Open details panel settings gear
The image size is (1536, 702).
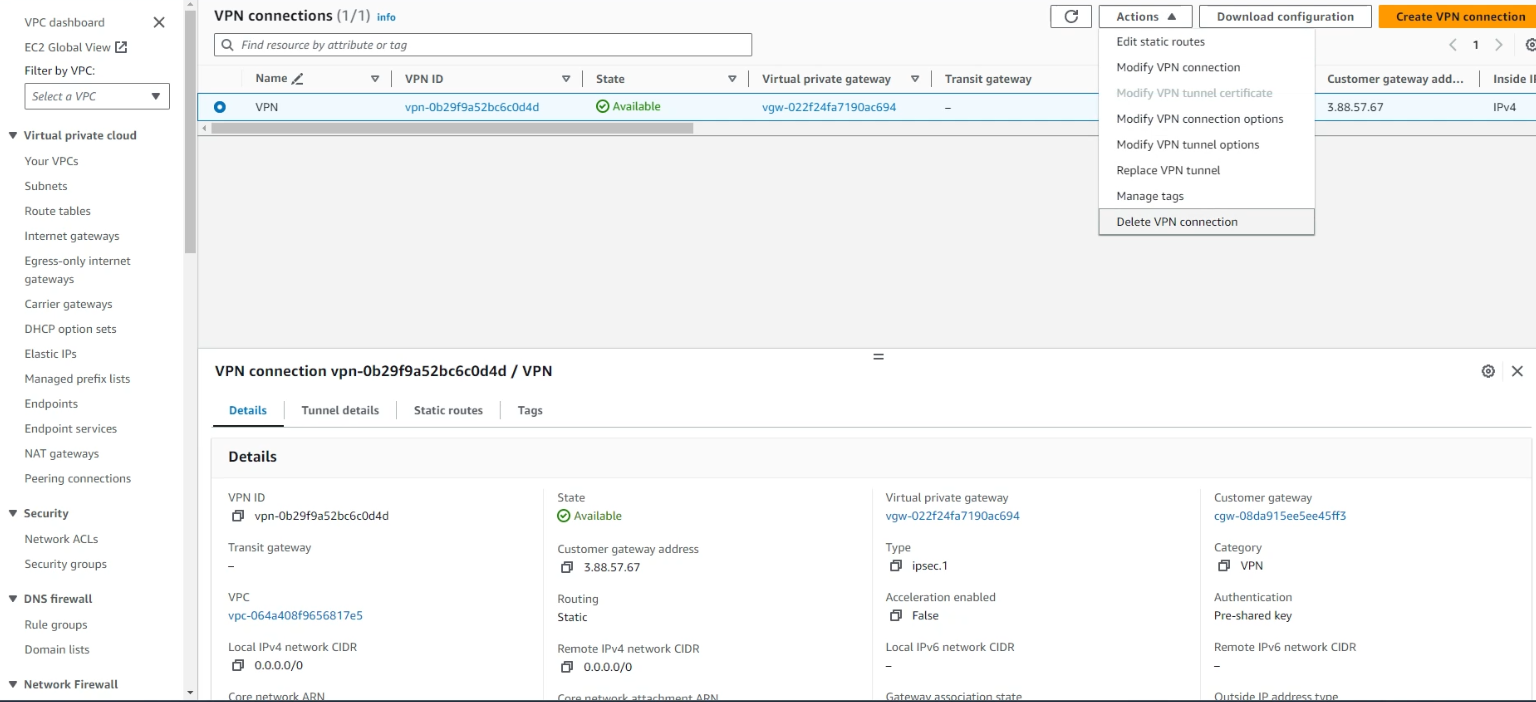[1488, 371]
